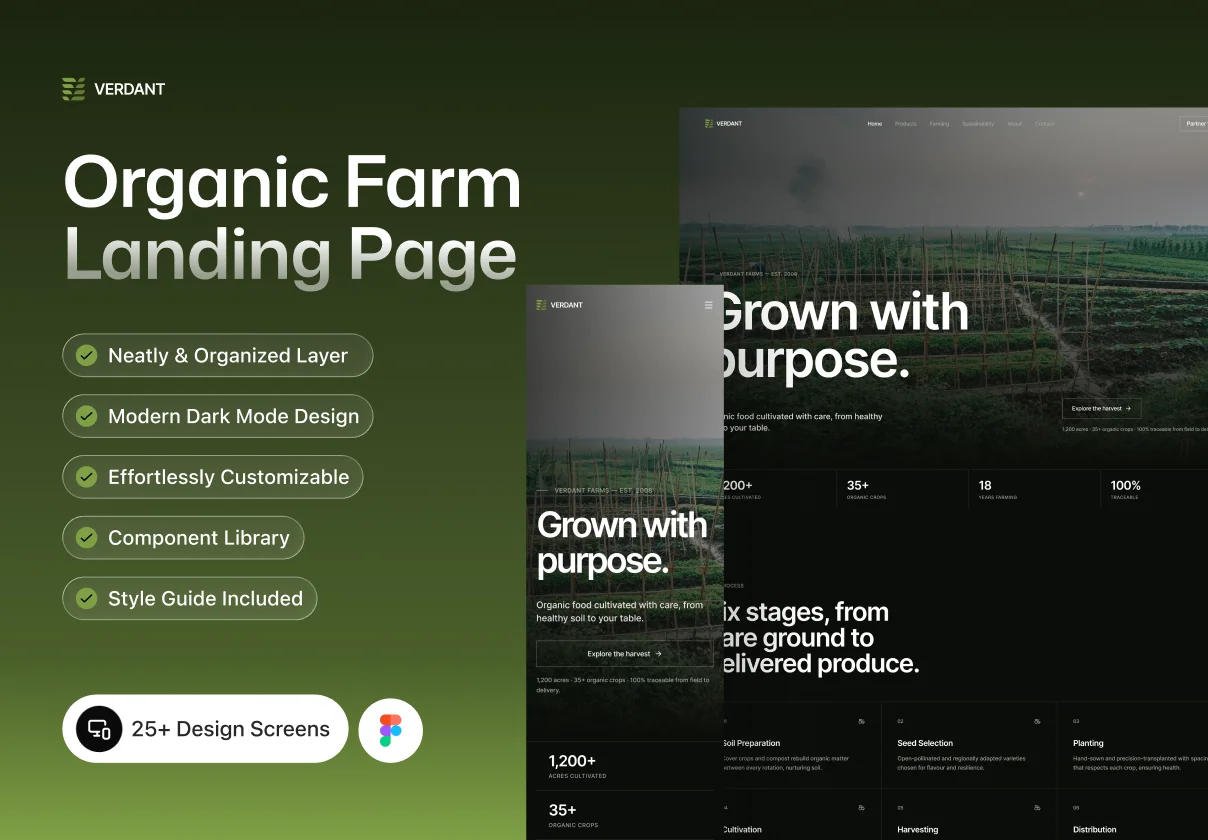This screenshot has width=1208, height=840.
Task: Select Products in the desktop preview navigation
Action: click(906, 124)
